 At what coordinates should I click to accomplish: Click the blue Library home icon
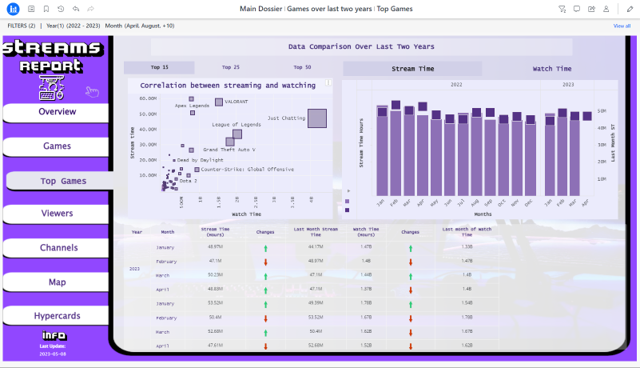(13, 9)
